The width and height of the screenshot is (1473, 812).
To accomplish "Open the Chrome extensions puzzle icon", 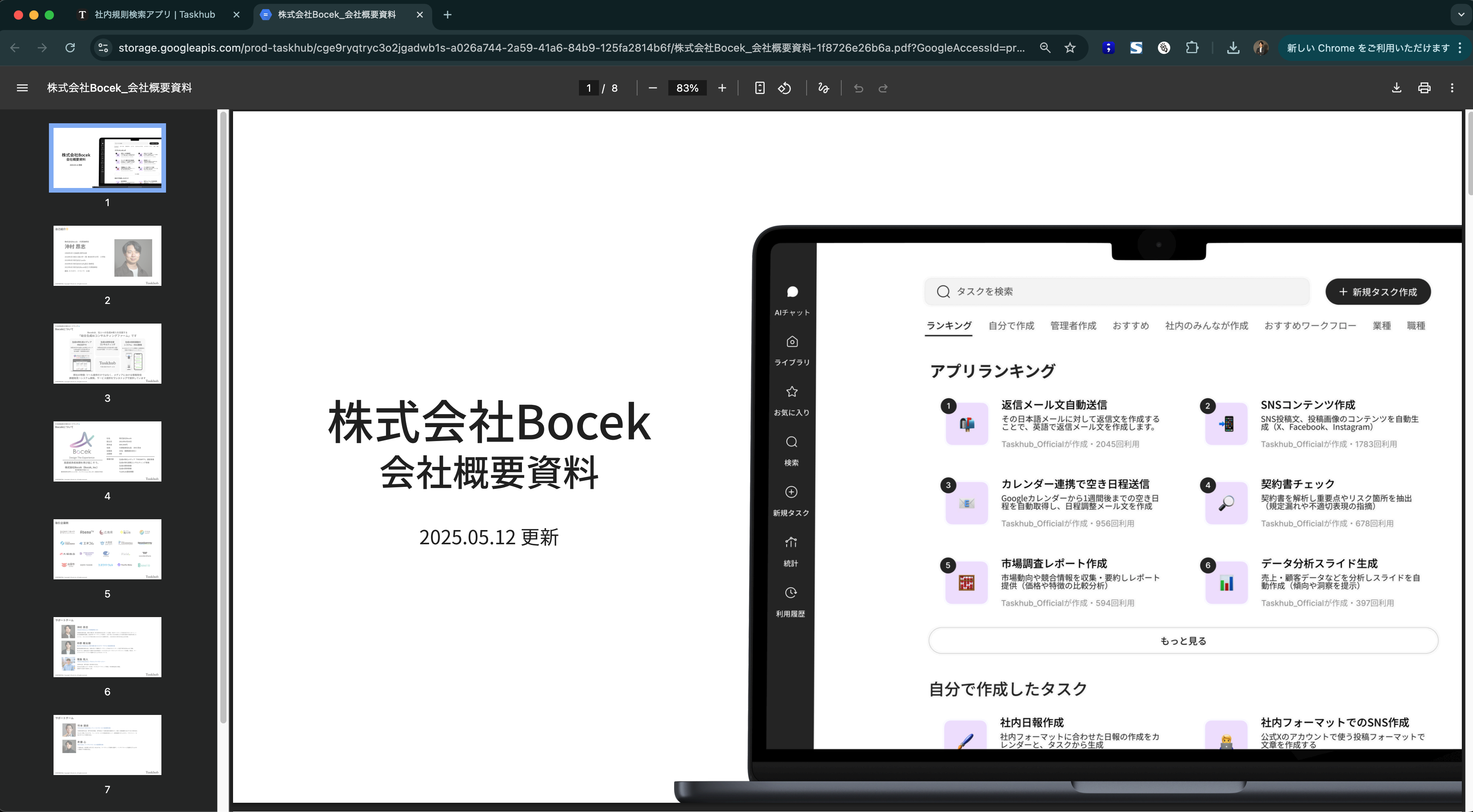I will [1192, 48].
